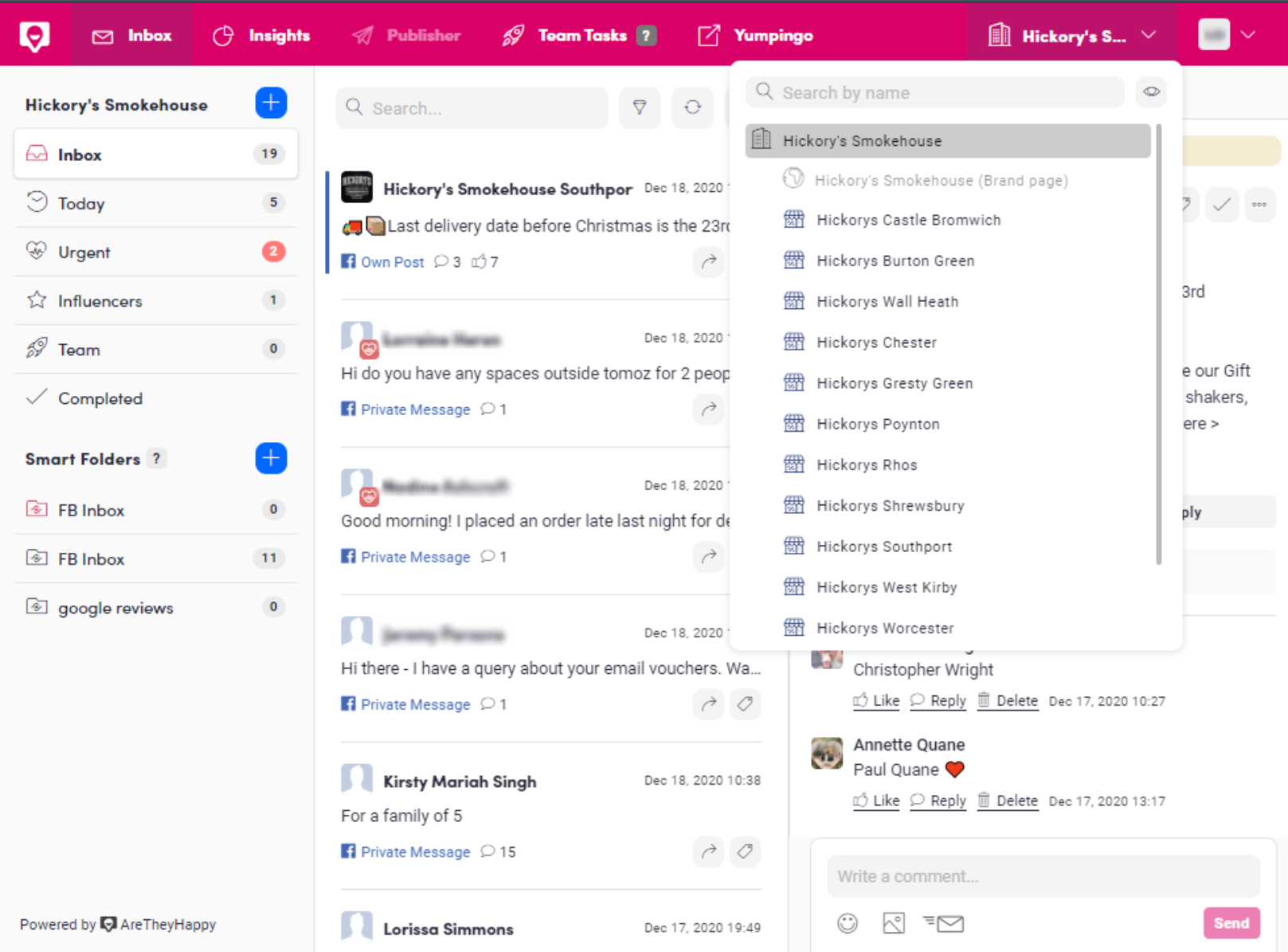
Task: Click the location list scrollbar
Action: click(x=1158, y=344)
